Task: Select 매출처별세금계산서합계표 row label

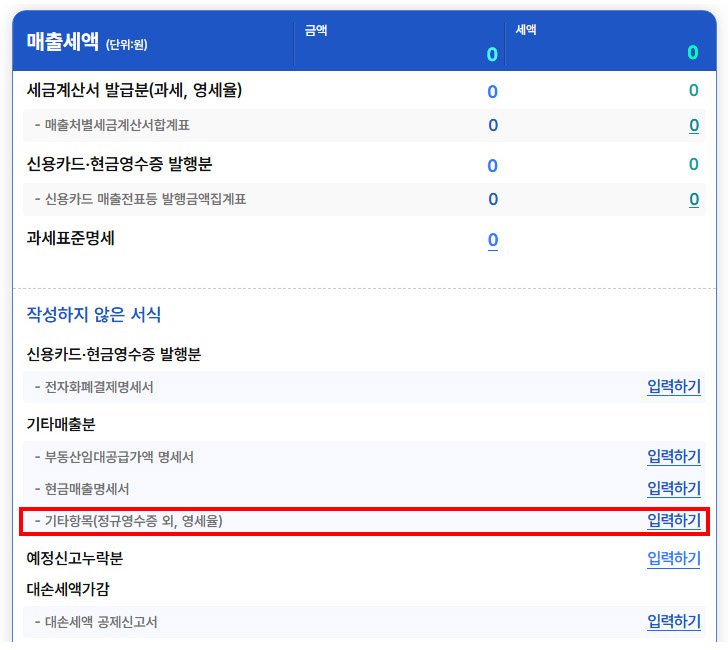Action: click(117, 125)
